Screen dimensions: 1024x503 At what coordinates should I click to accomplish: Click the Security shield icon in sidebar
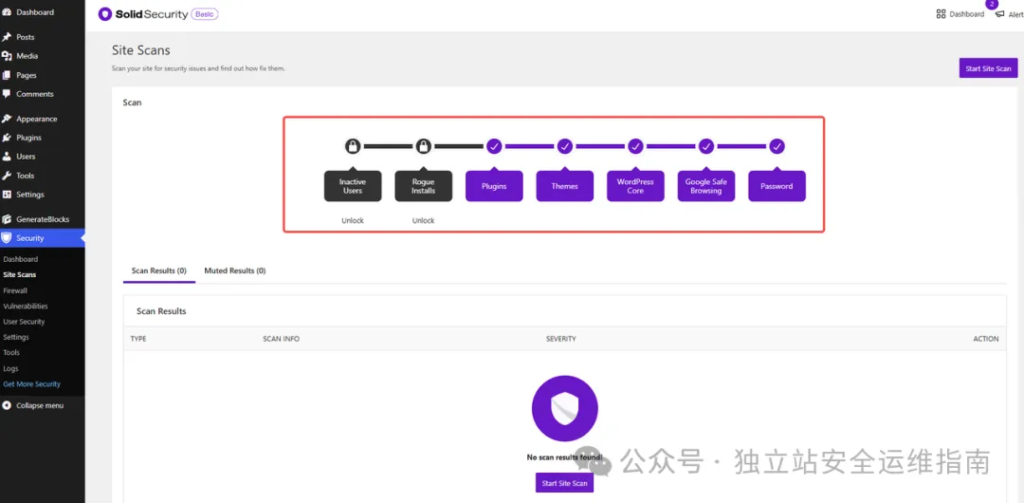7,238
